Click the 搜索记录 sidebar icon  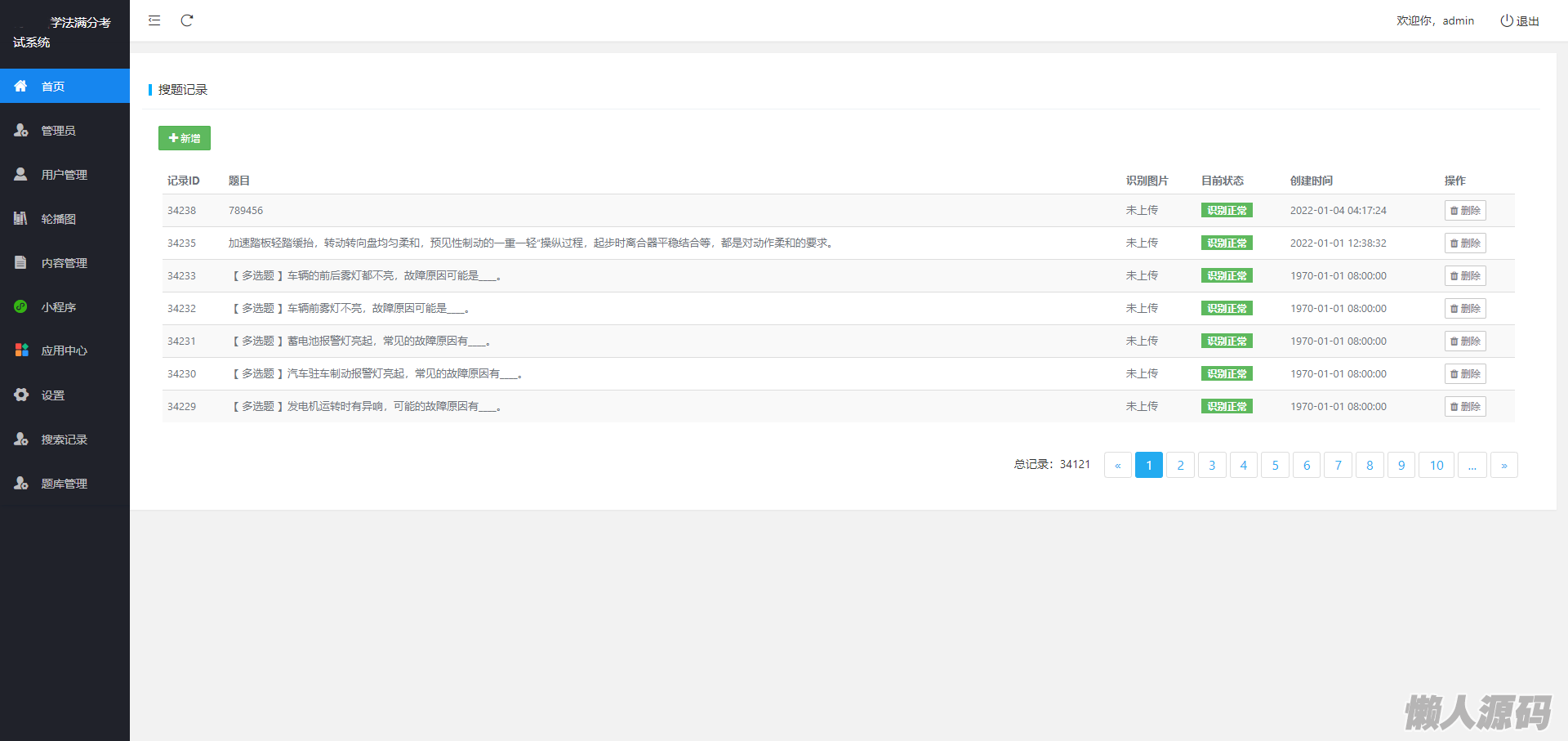(x=21, y=439)
